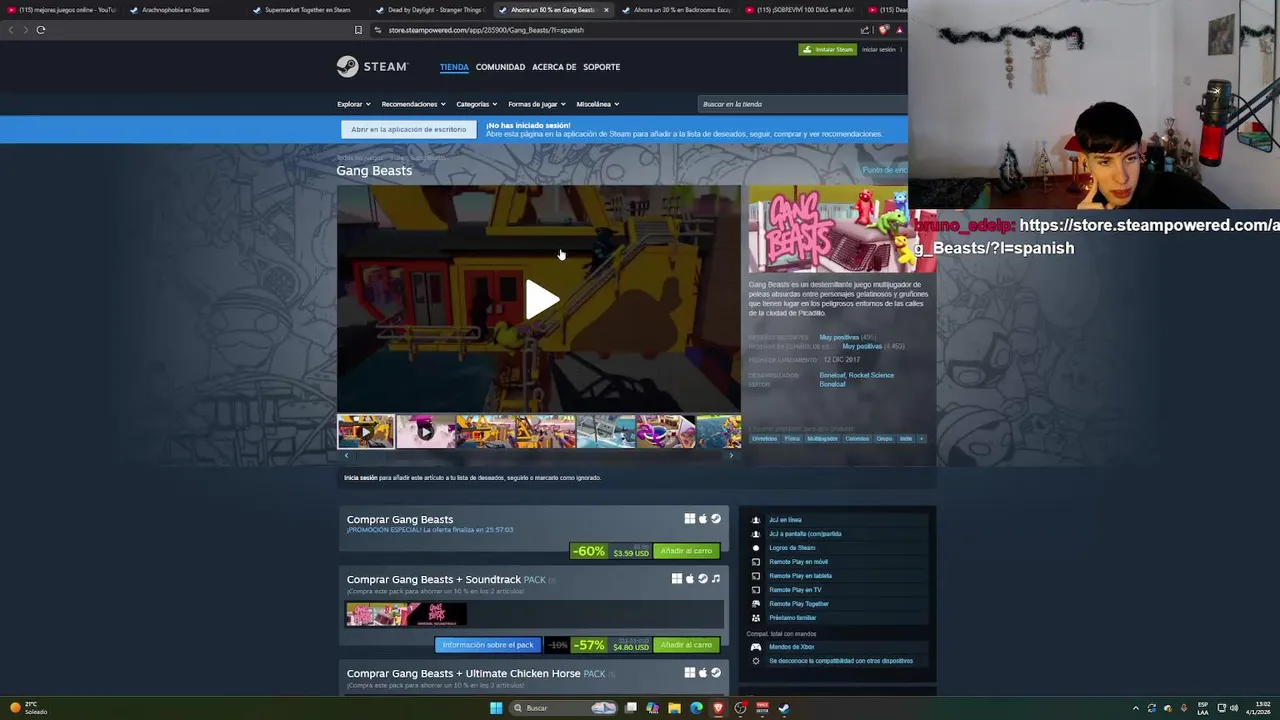
Task: Click the ESP LAA language indicator
Action: (x=1204, y=708)
